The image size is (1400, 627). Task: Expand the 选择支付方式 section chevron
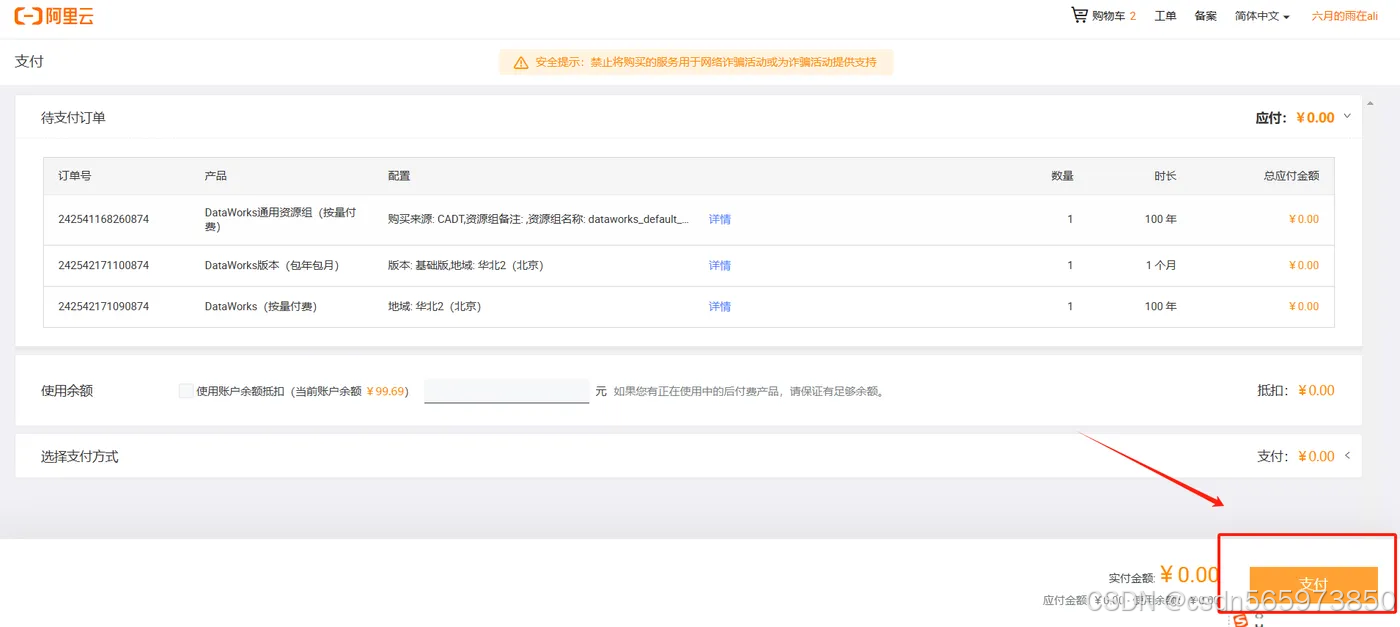point(1347,456)
